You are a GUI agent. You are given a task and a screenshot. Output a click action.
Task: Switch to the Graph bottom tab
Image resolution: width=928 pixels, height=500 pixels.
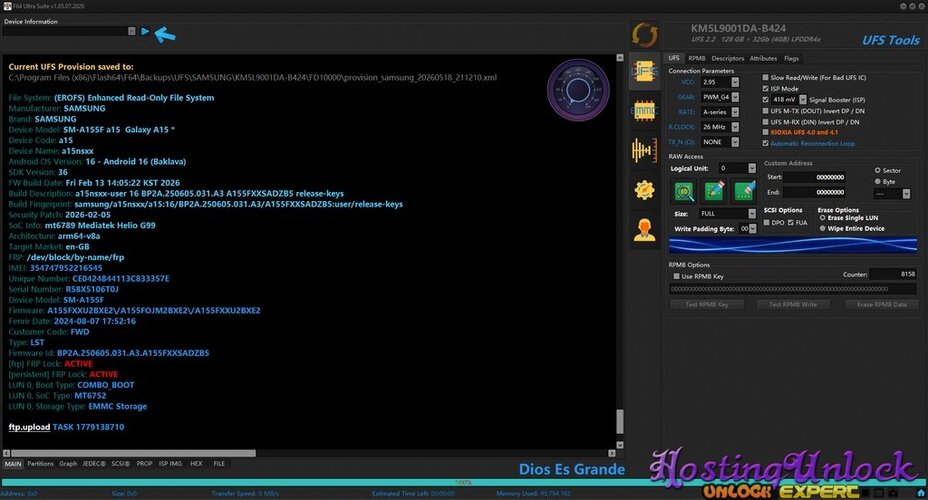click(x=68, y=464)
